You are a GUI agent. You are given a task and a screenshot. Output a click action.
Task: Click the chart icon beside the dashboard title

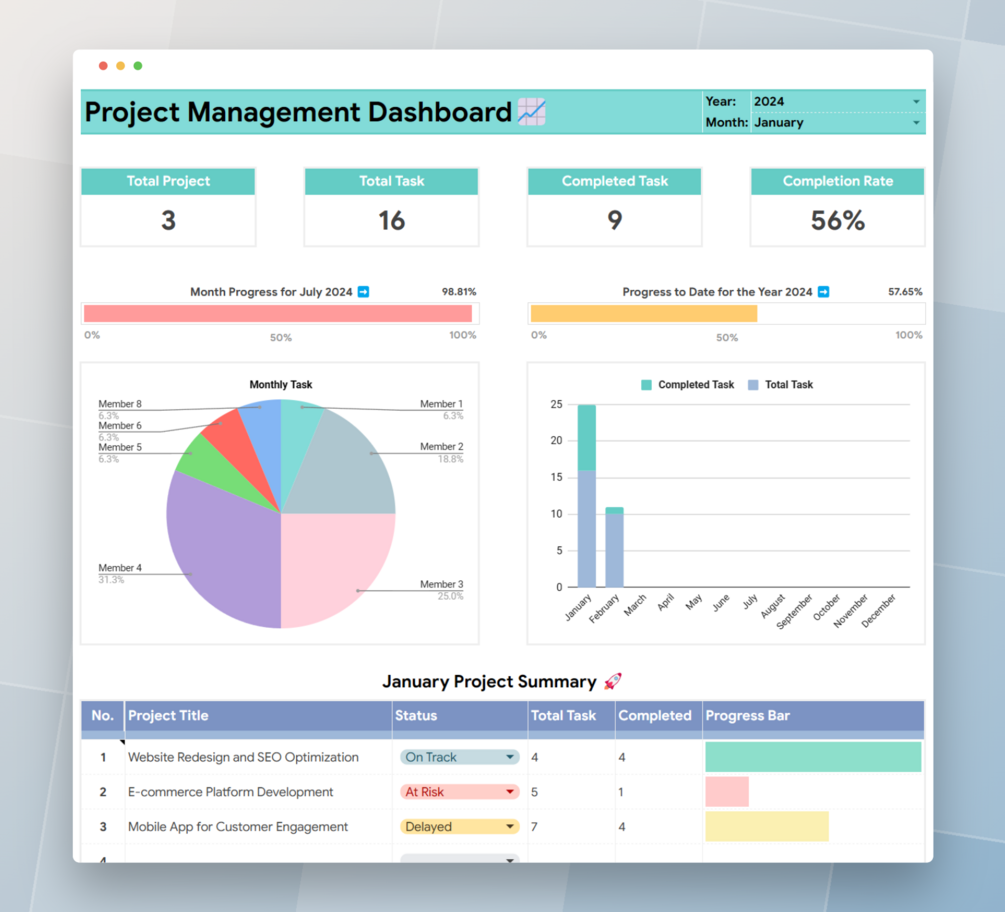tap(531, 112)
